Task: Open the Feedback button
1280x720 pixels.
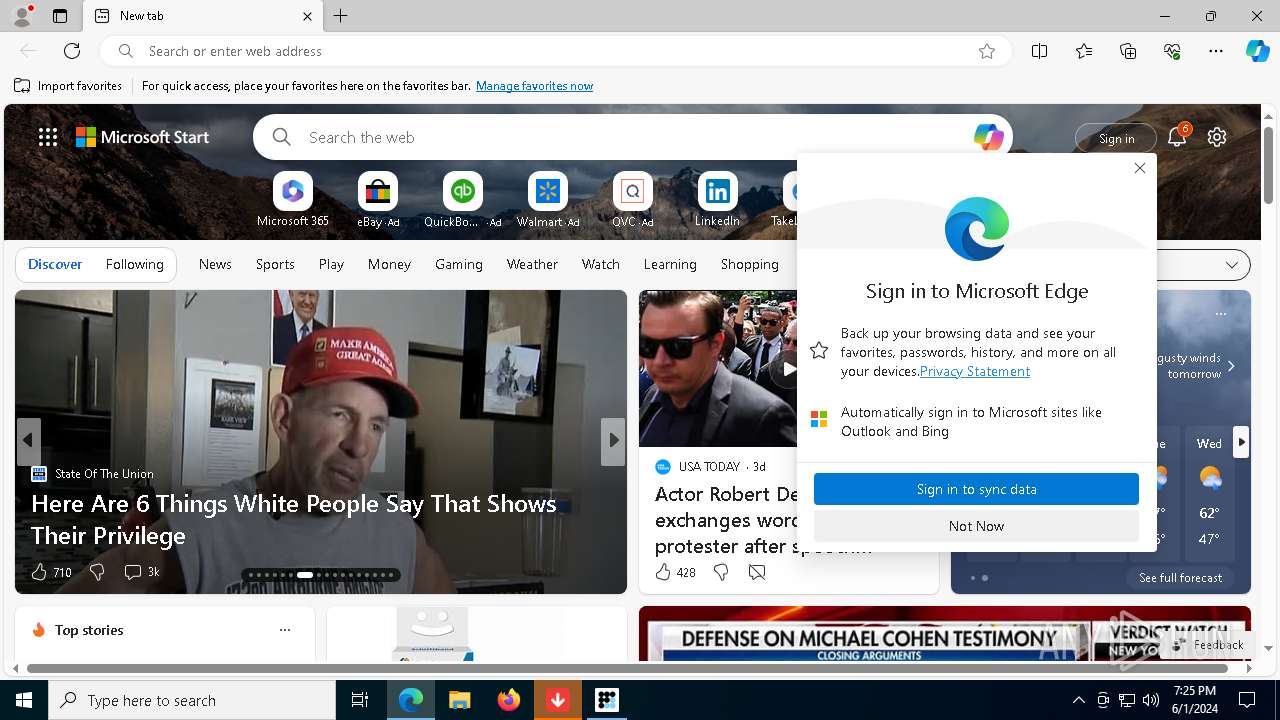Action: tap(1208, 645)
